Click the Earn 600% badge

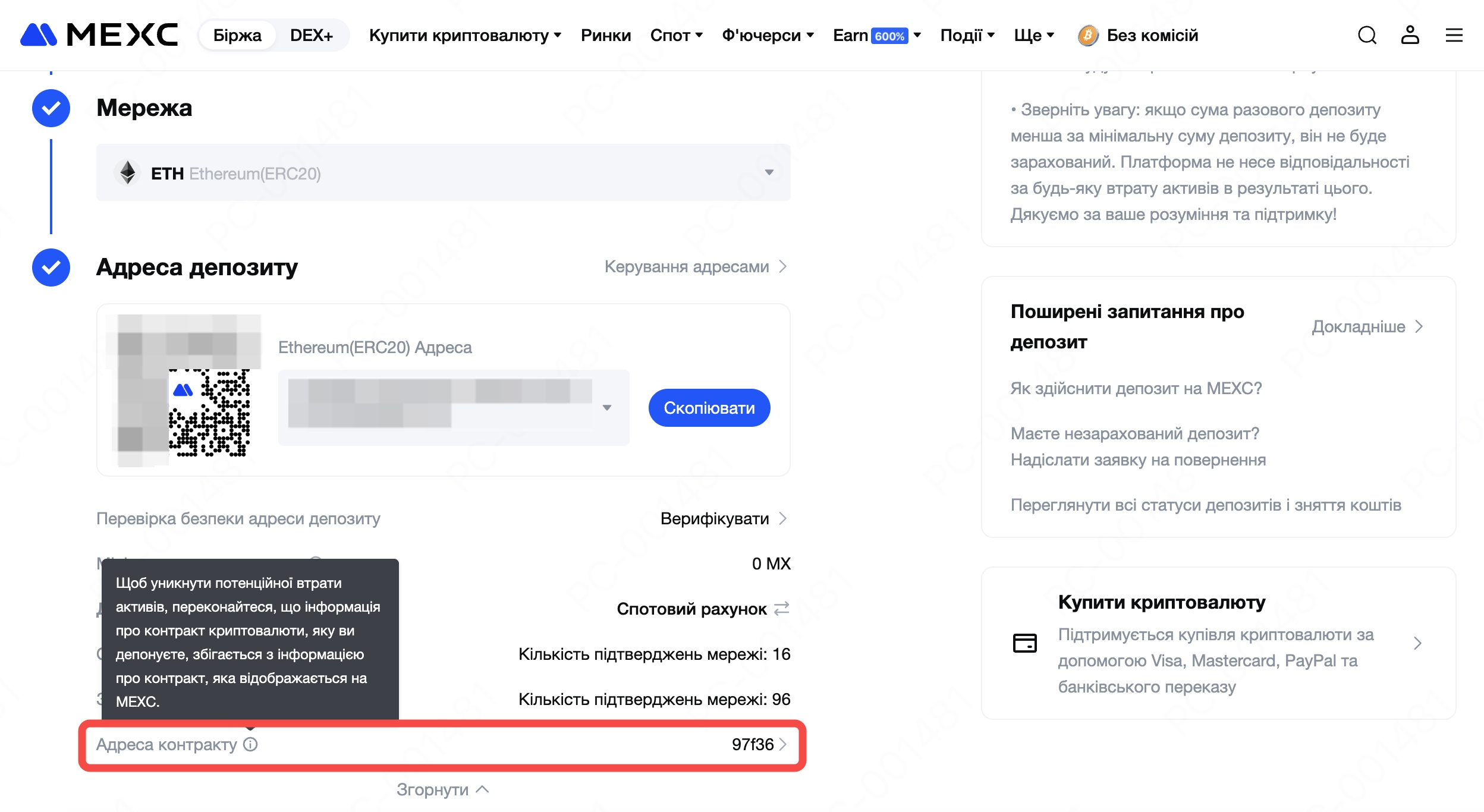889,36
